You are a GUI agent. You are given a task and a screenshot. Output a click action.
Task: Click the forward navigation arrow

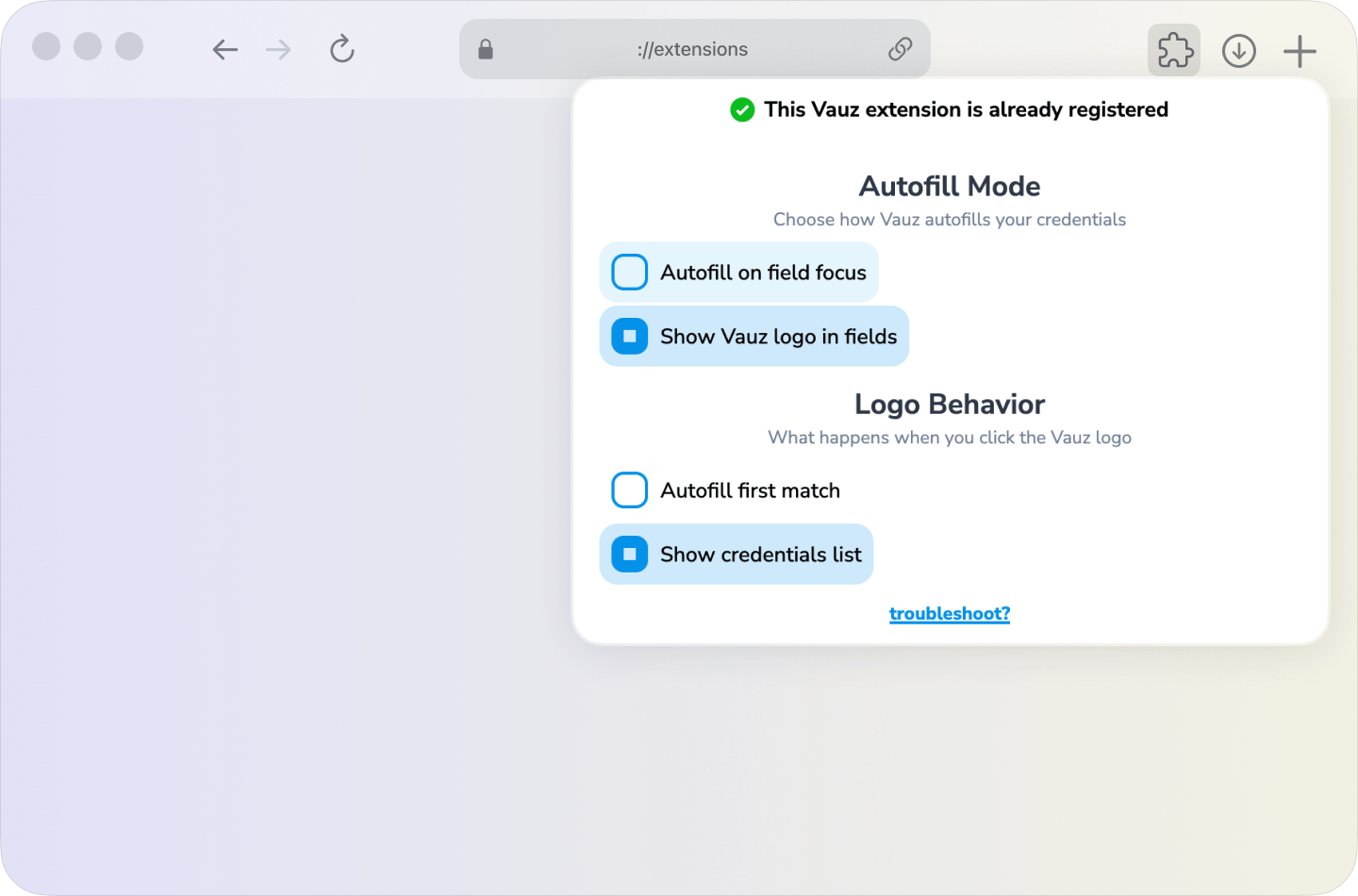(277, 49)
